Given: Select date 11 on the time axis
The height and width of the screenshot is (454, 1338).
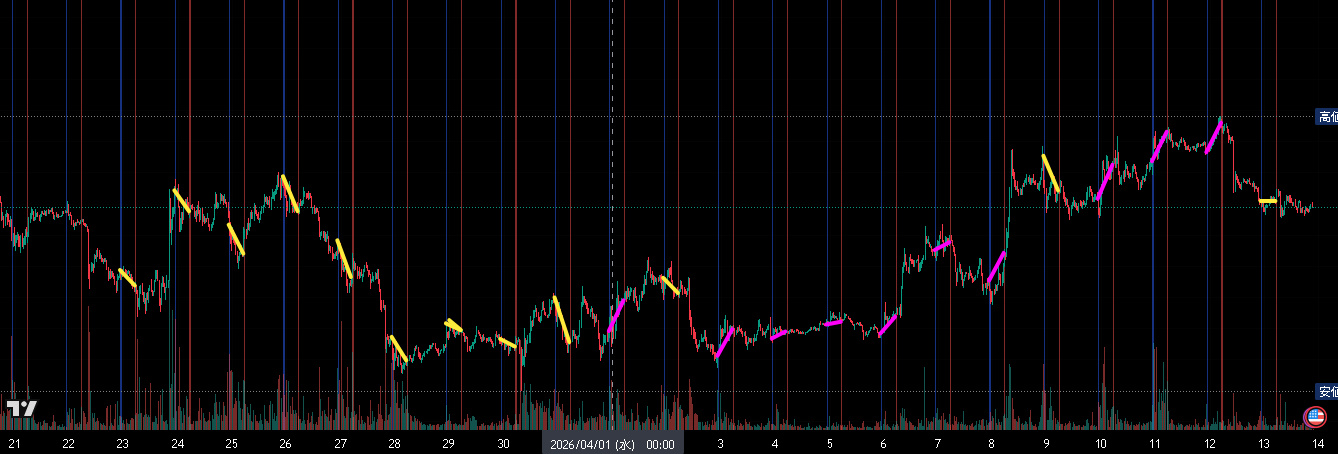Looking at the screenshot, I should click(x=1154, y=444).
